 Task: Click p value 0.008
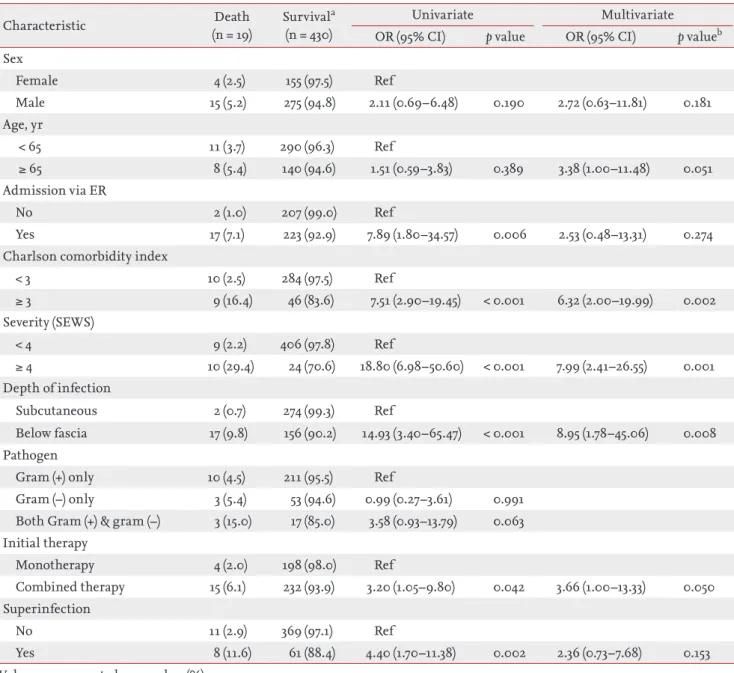[699, 434]
